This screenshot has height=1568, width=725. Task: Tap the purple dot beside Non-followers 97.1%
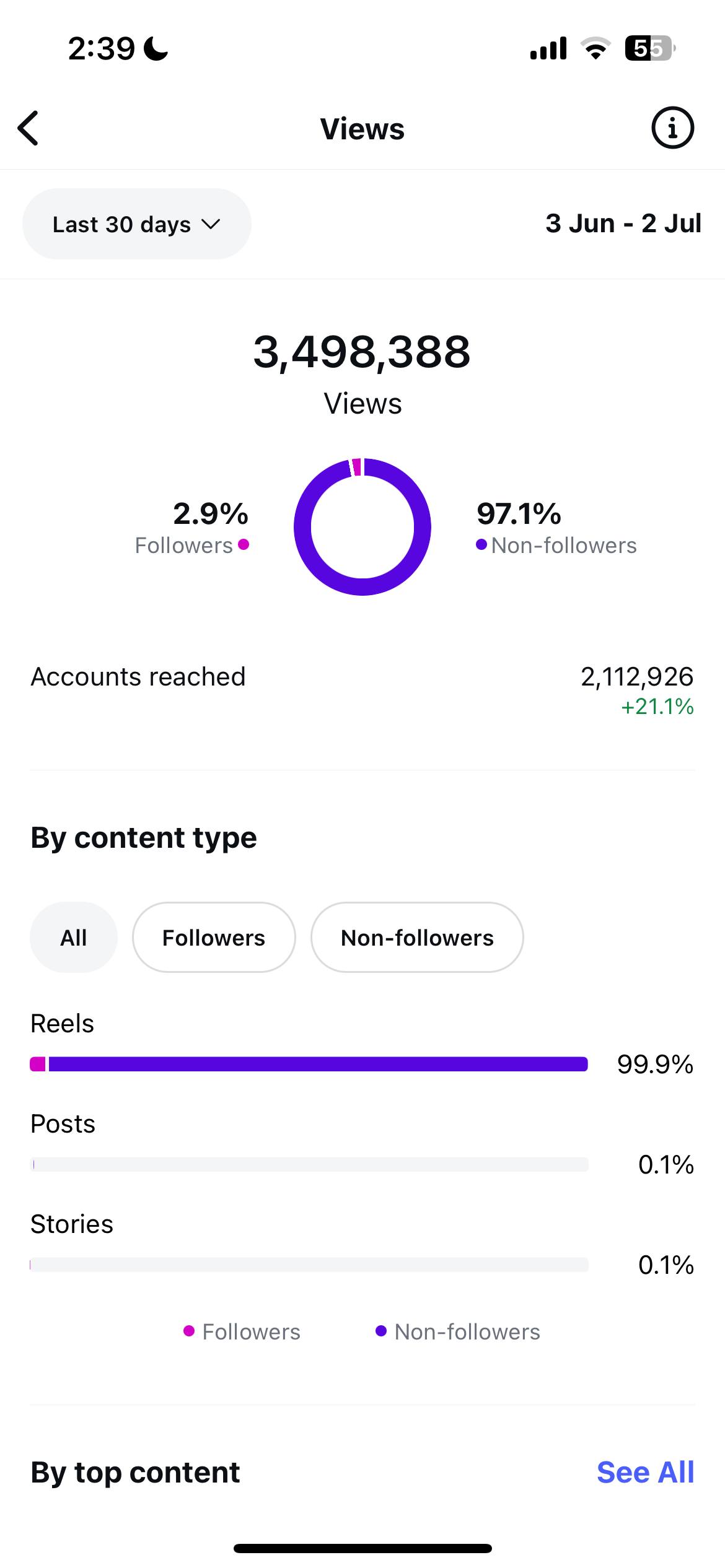coord(481,544)
